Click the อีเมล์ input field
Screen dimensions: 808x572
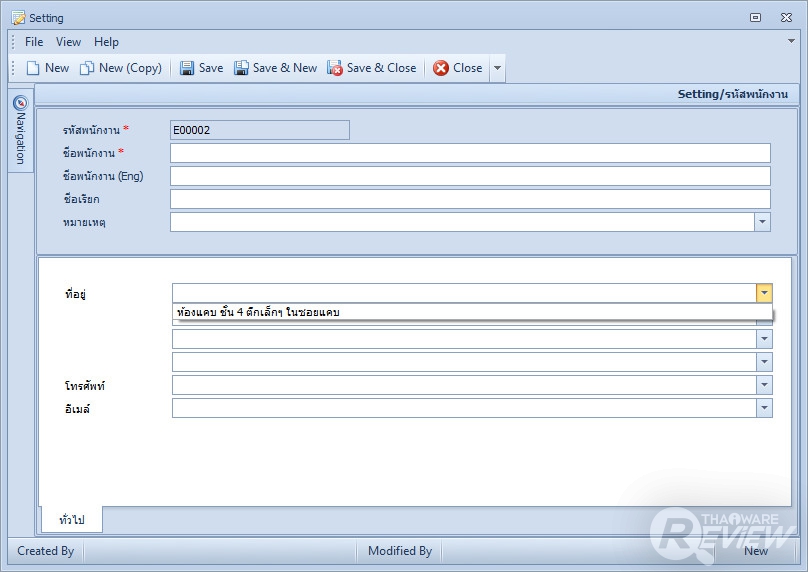coord(464,408)
